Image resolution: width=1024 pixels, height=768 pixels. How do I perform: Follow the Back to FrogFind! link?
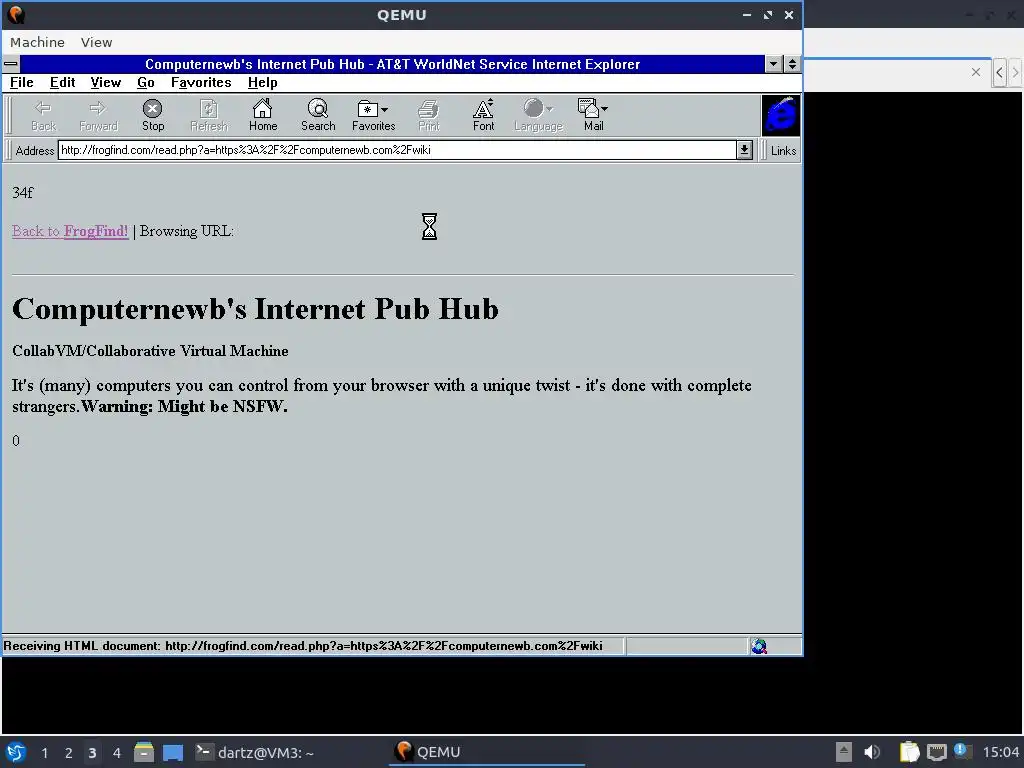point(70,231)
